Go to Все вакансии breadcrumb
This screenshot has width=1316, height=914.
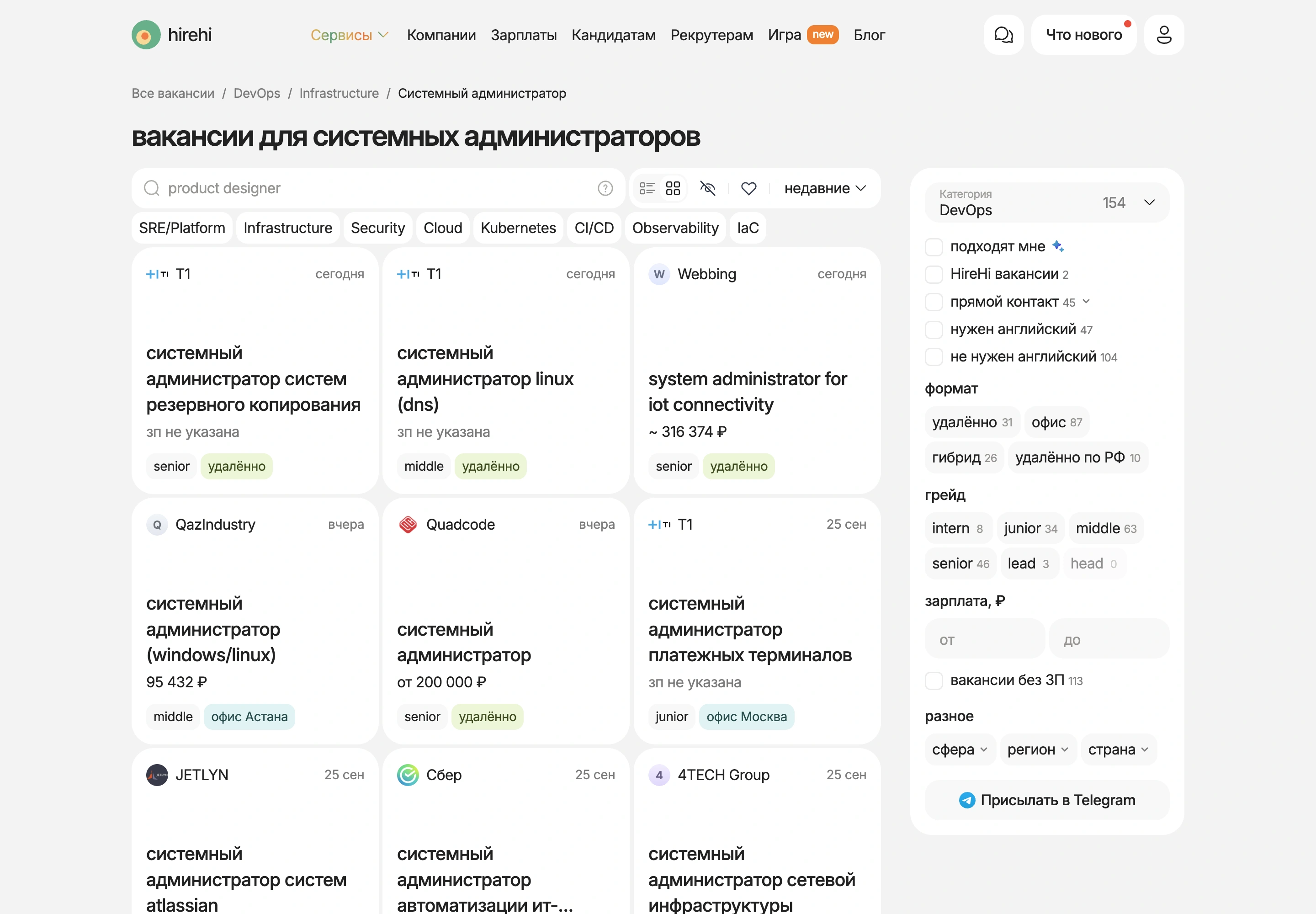173,93
